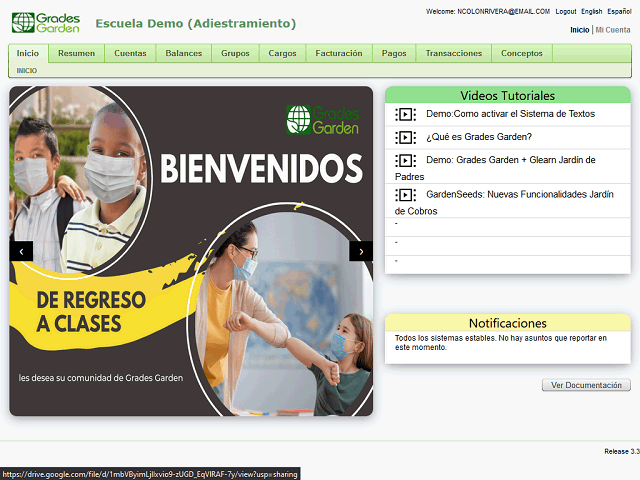Open the Mi Cuenta link
The image size is (640, 480).
[x=613, y=30]
